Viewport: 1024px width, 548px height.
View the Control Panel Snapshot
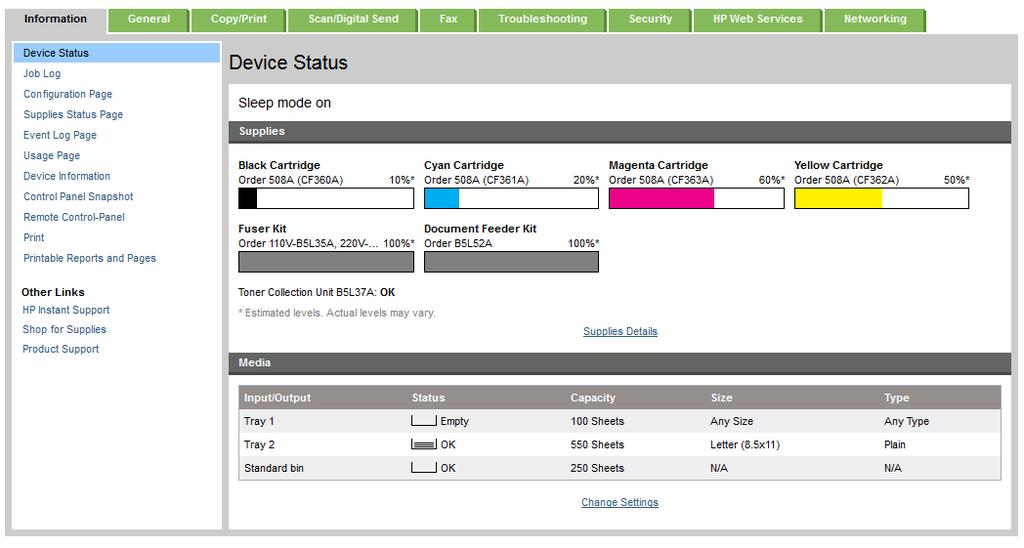78,197
